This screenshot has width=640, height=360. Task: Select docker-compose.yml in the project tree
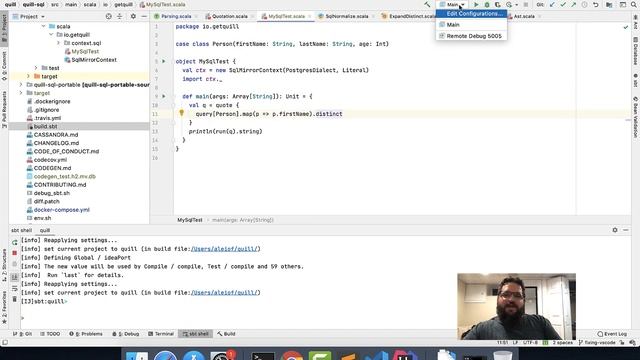tap(62, 210)
